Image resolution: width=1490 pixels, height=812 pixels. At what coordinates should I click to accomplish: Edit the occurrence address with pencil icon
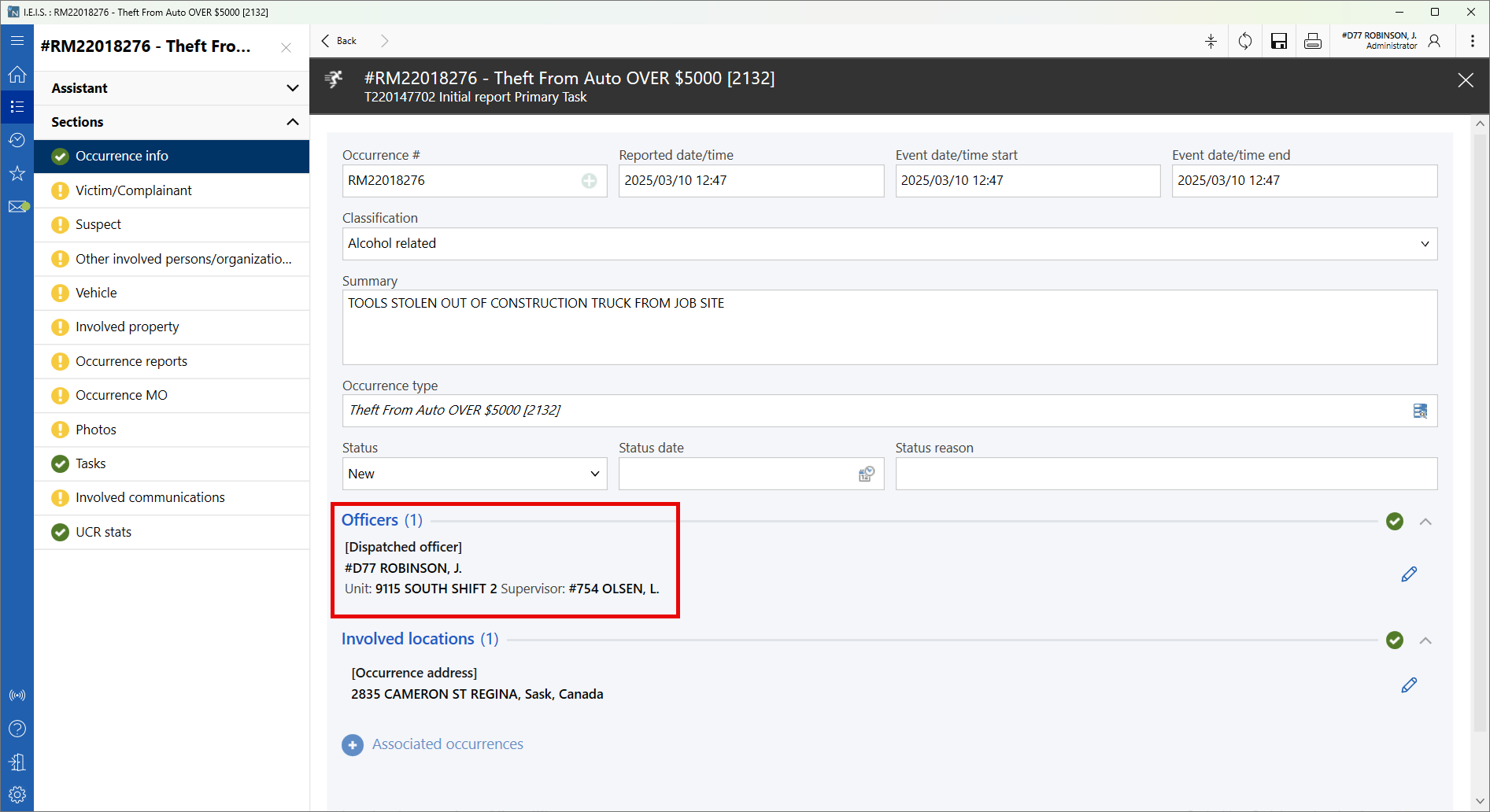coord(1409,685)
